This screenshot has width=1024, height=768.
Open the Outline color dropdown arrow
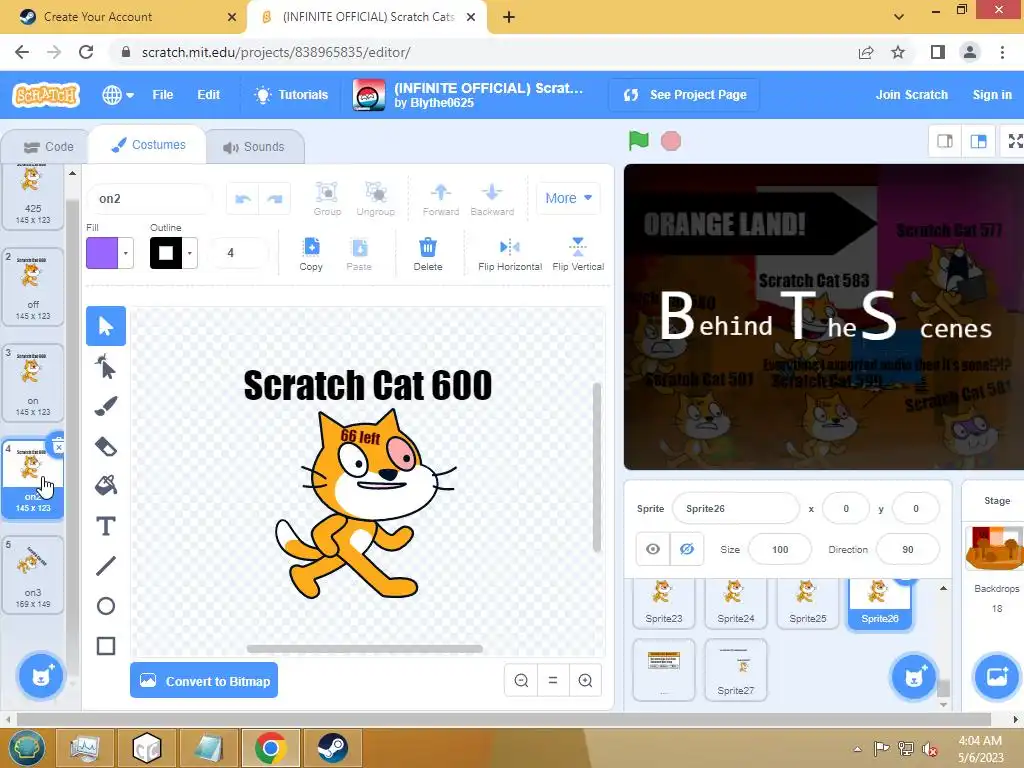point(190,253)
